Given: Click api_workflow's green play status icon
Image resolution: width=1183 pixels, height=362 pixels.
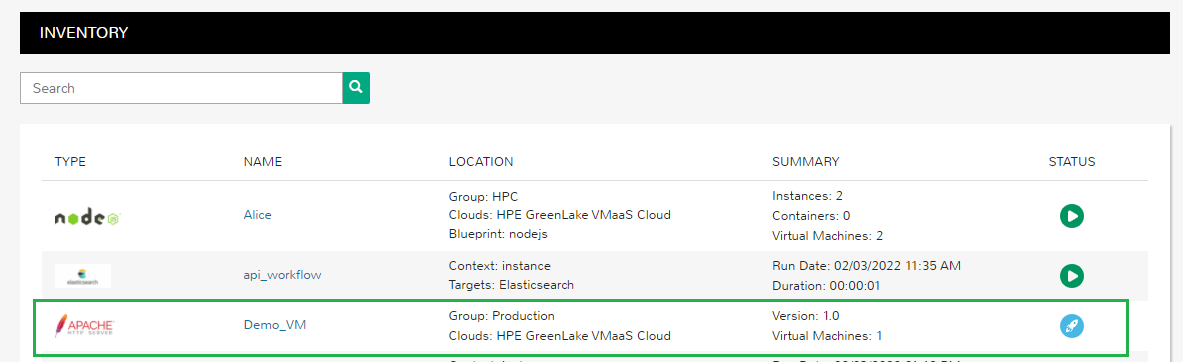Looking at the screenshot, I should tap(1071, 275).
